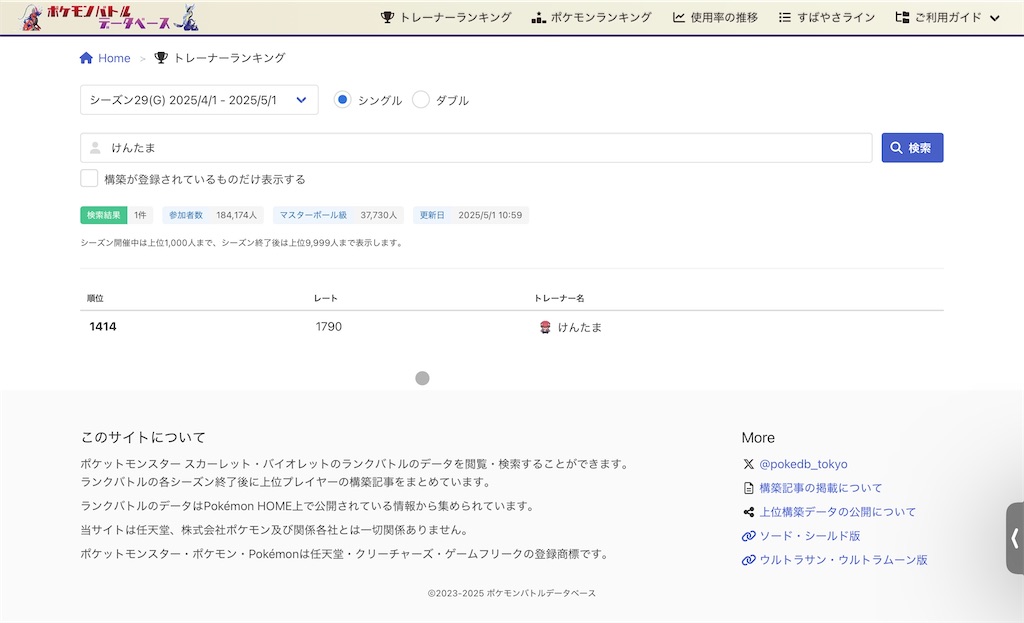Screen dimensions: 1024x623
Task: Enable 構築が登録されているものだけ表示する checkbox
Action: 89,178
